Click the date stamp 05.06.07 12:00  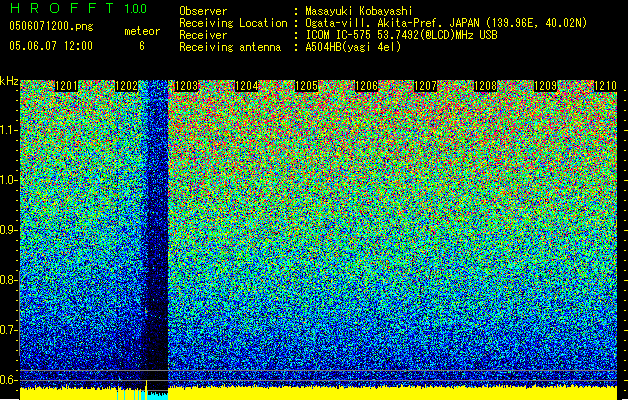pos(51,46)
